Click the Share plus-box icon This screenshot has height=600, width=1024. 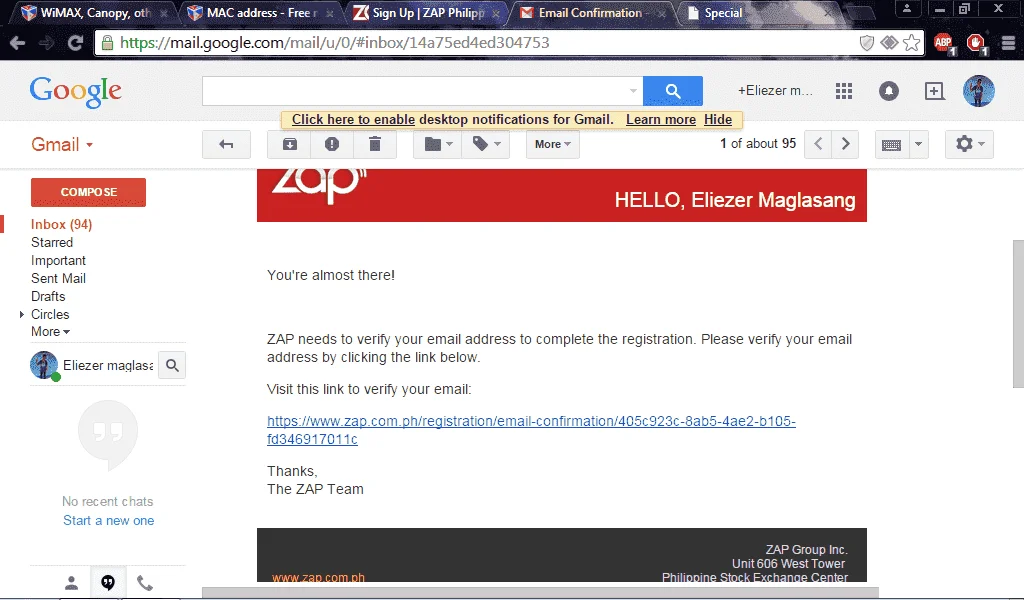point(935,91)
